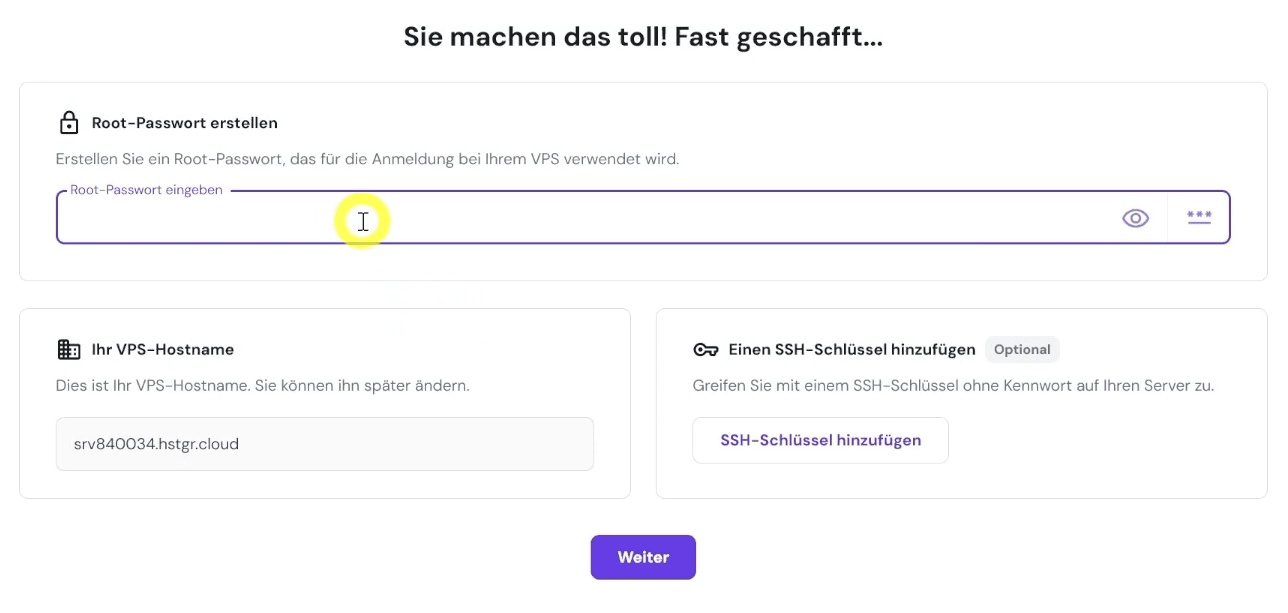This screenshot has width=1288, height=613.
Task: Toggle password visibility with the eye icon
Action: tap(1135, 217)
